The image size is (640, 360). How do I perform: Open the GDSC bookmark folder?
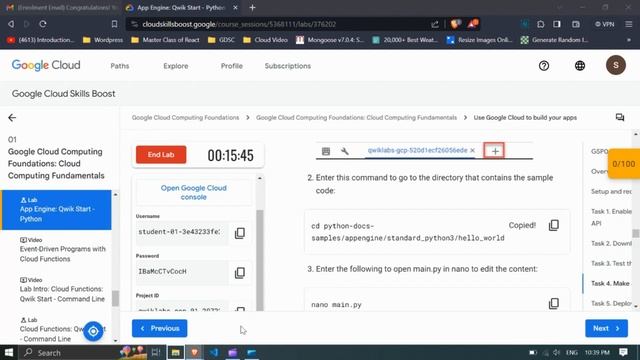pos(221,40)
